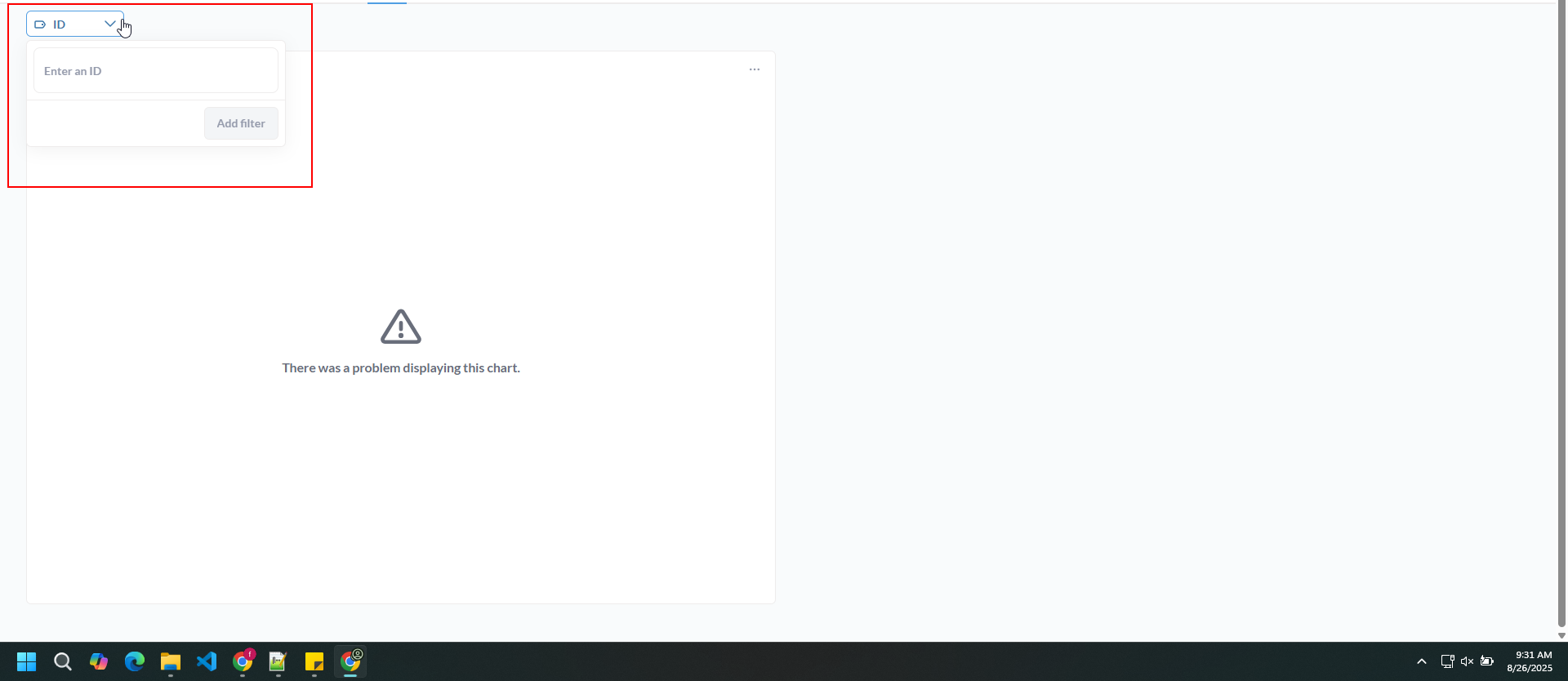Expand the hidden system tray icons
The height and width of the screenshot is (681, 1568).
coord(1421,661)
